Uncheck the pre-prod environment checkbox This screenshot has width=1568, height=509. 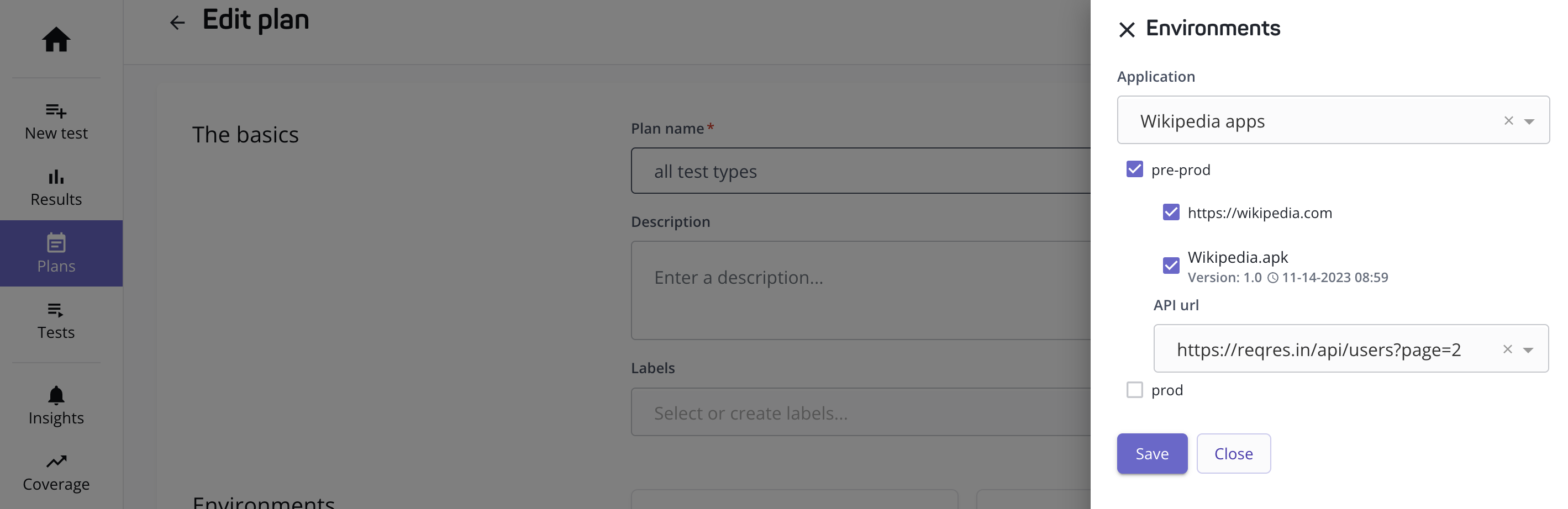(x=1135, y=169)
